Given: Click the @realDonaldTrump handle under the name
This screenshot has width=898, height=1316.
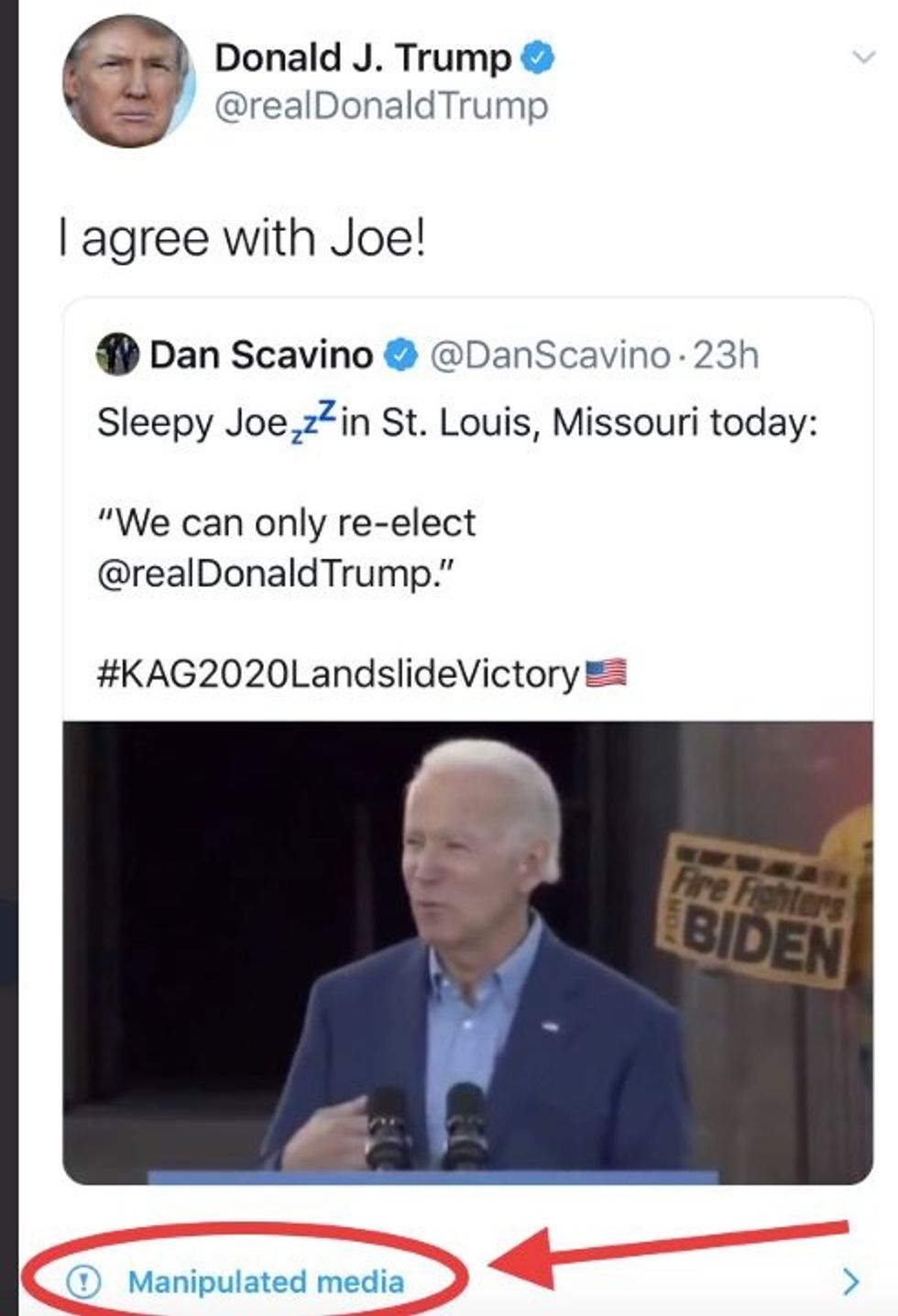Looking at the screenshot, I should [x=380, y=105].
